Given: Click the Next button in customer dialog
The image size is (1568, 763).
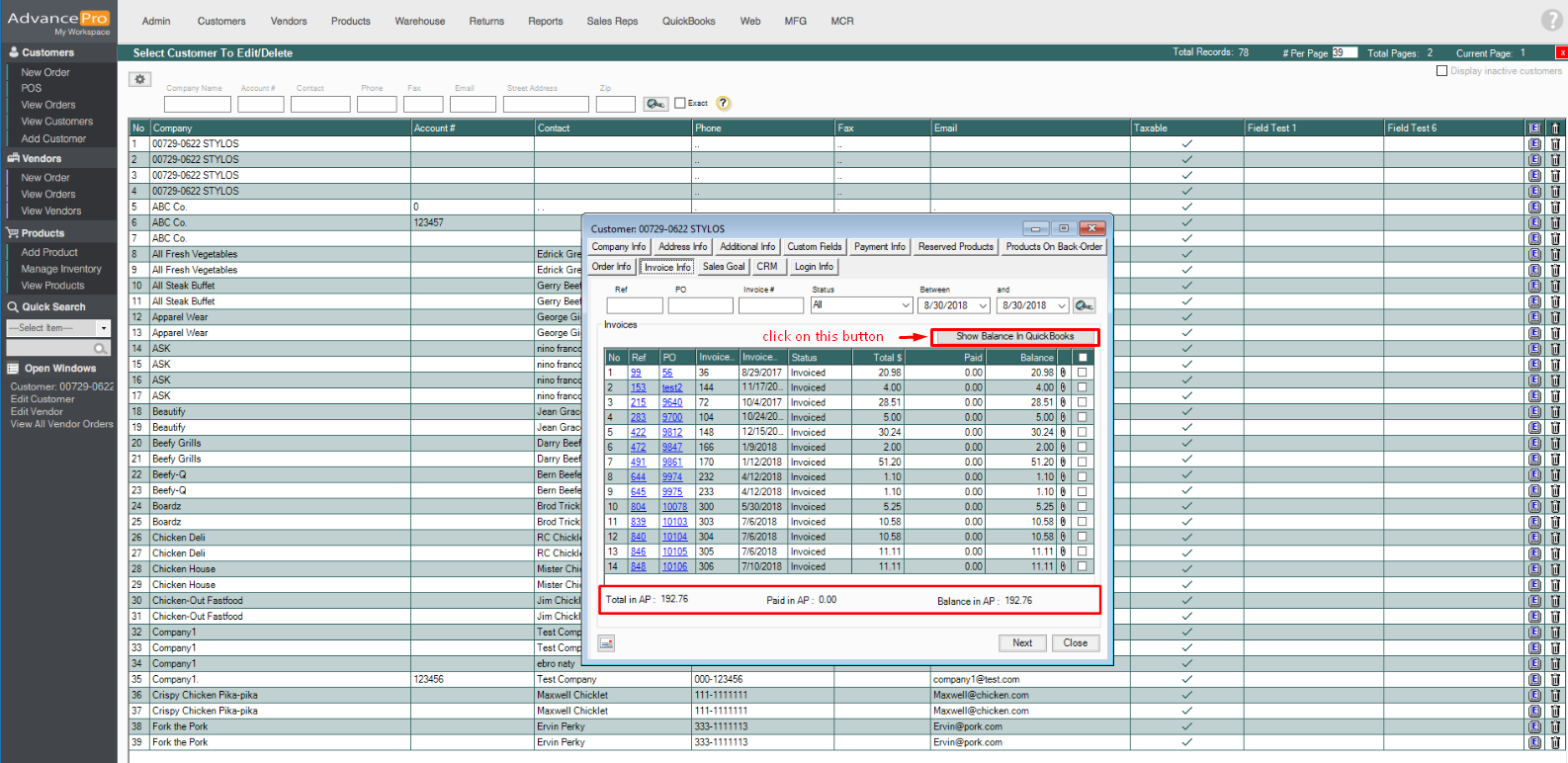Looking at the screenshot, I should tap(1022, 643).
